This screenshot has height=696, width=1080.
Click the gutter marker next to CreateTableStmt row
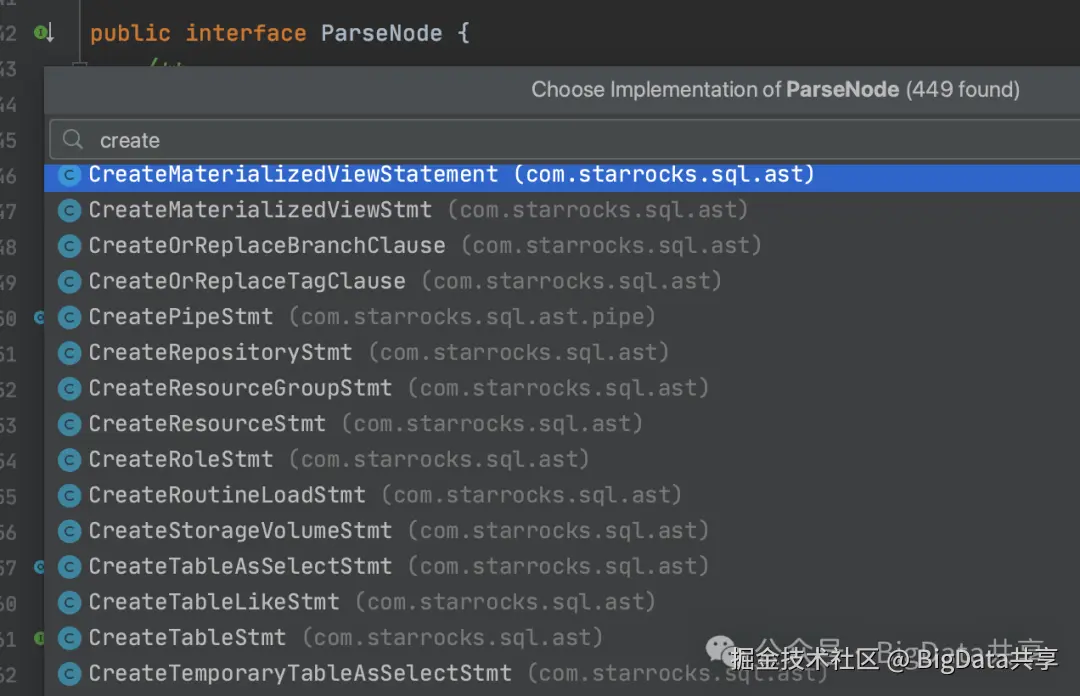coord(39,638)
